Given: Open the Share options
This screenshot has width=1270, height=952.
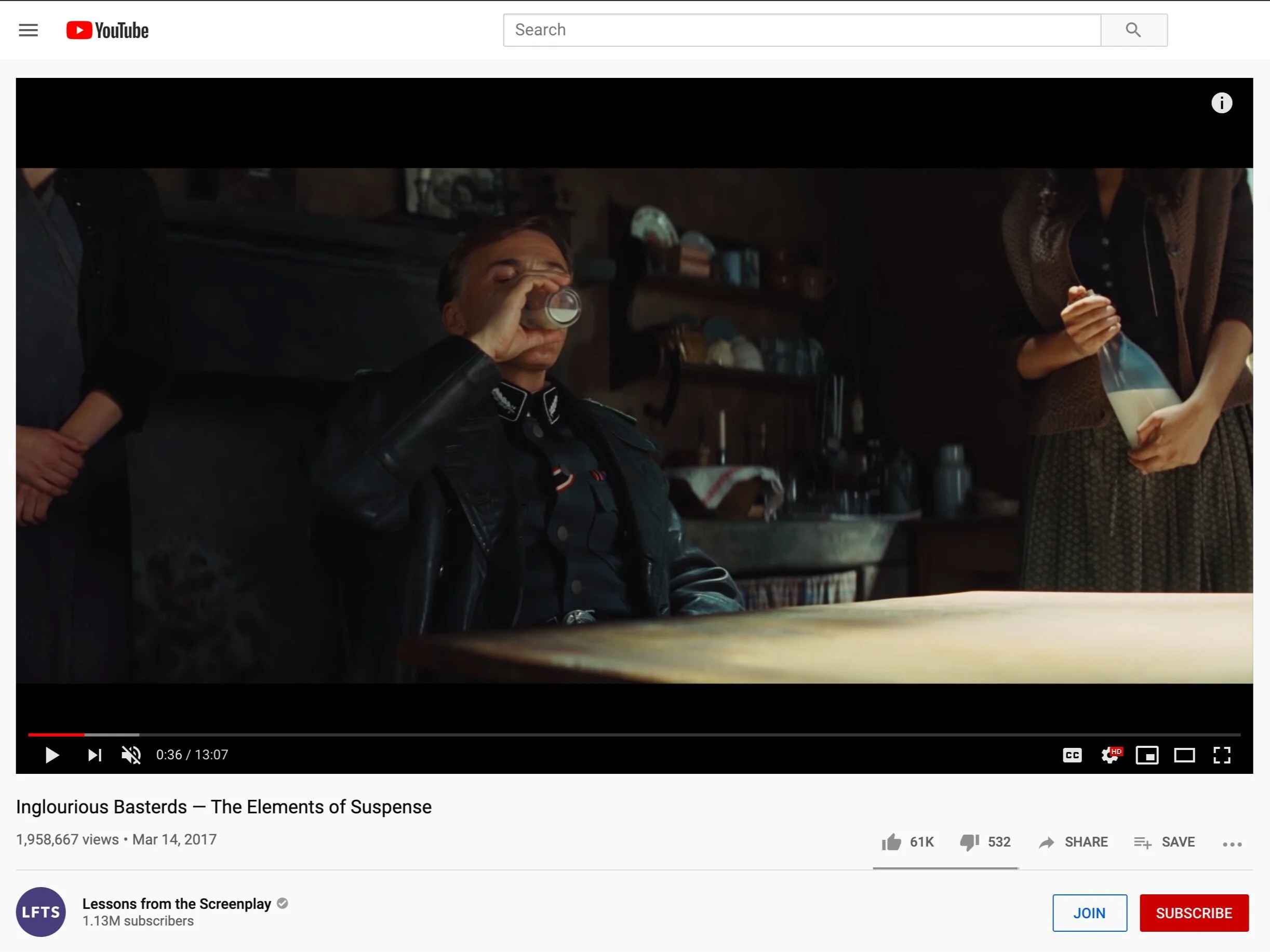Looking at the screenshot, I should coord(1073,842).
